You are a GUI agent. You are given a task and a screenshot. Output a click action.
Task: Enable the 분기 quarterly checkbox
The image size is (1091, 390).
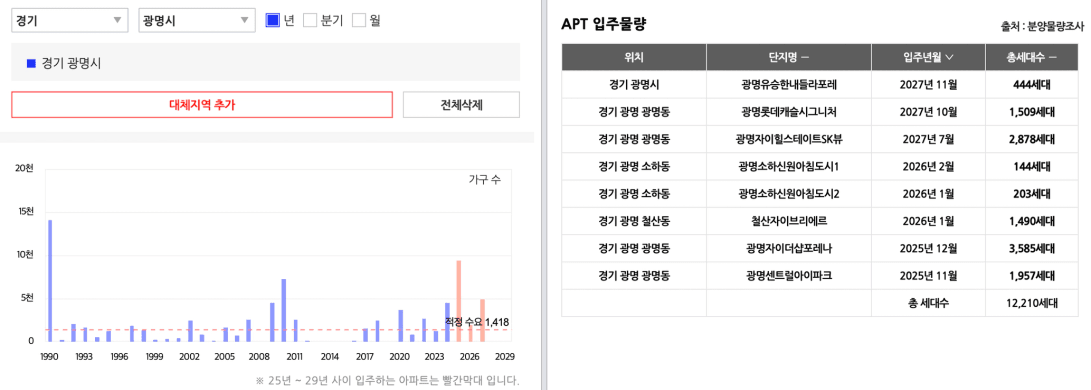tap(310, 20)
